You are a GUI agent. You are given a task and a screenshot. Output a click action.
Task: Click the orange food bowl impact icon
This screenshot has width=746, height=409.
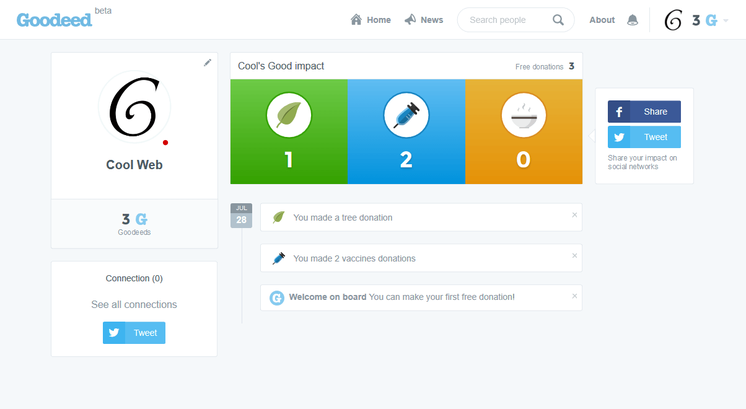pyautogui.click(x=523, y=115)
